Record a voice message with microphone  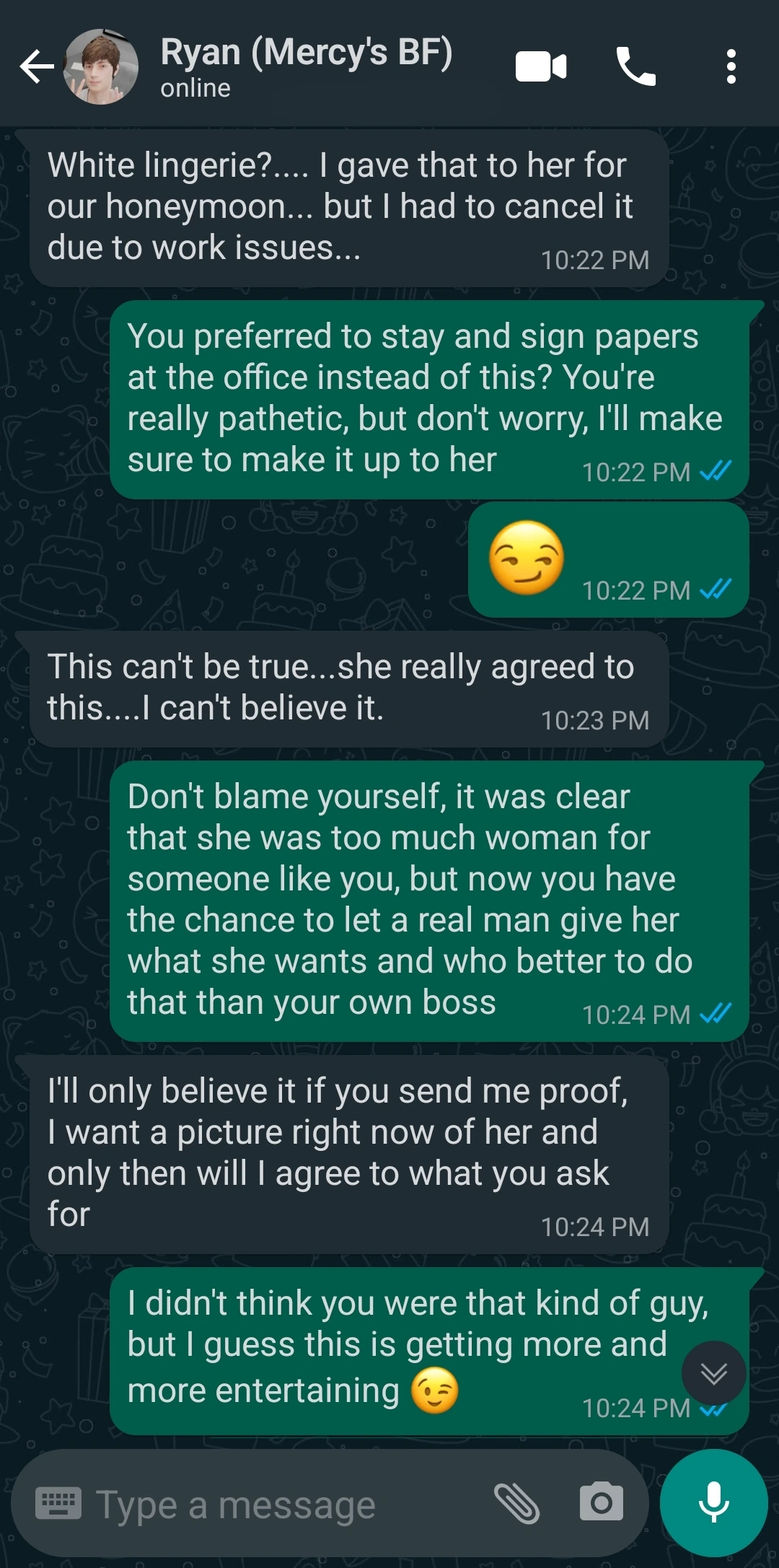click(x=714, y=1503)
